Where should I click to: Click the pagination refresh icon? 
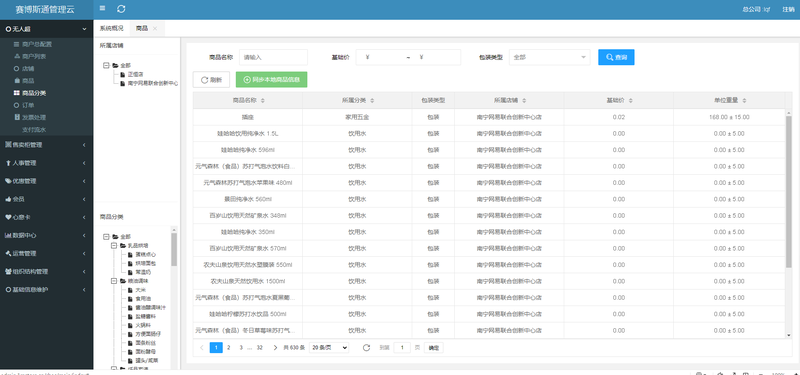coord(366,348)
